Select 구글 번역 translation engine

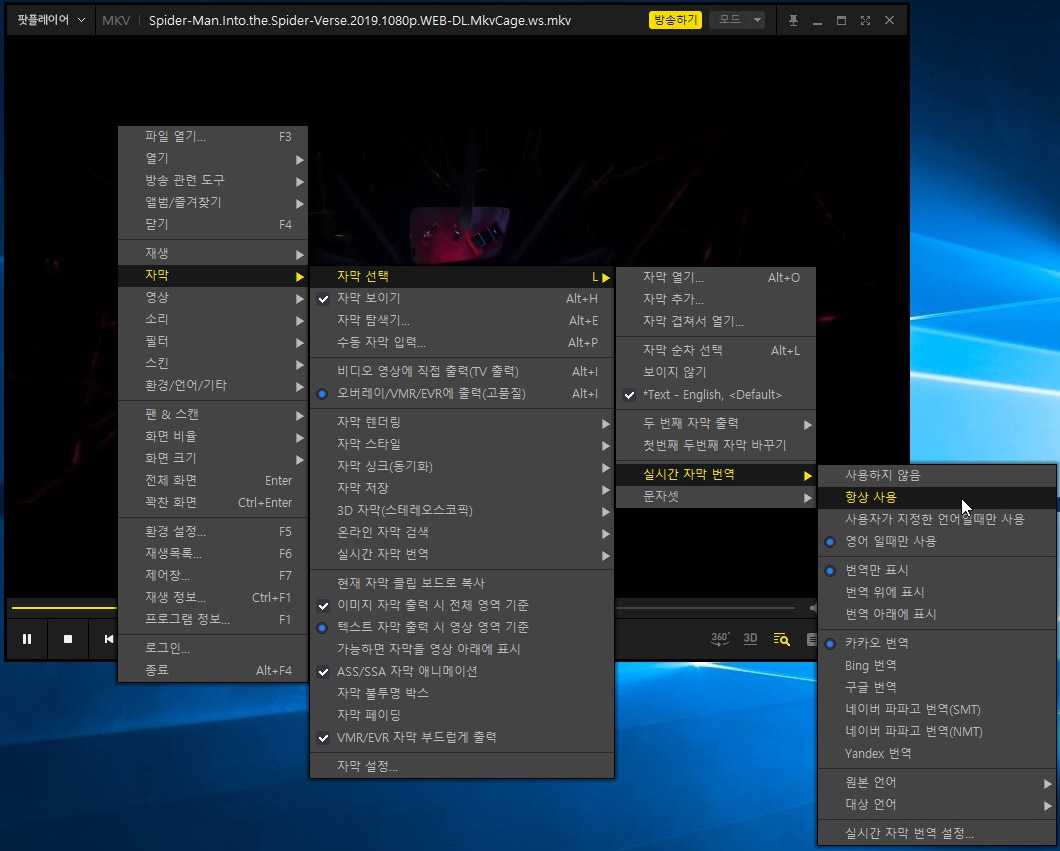point(937,687)
